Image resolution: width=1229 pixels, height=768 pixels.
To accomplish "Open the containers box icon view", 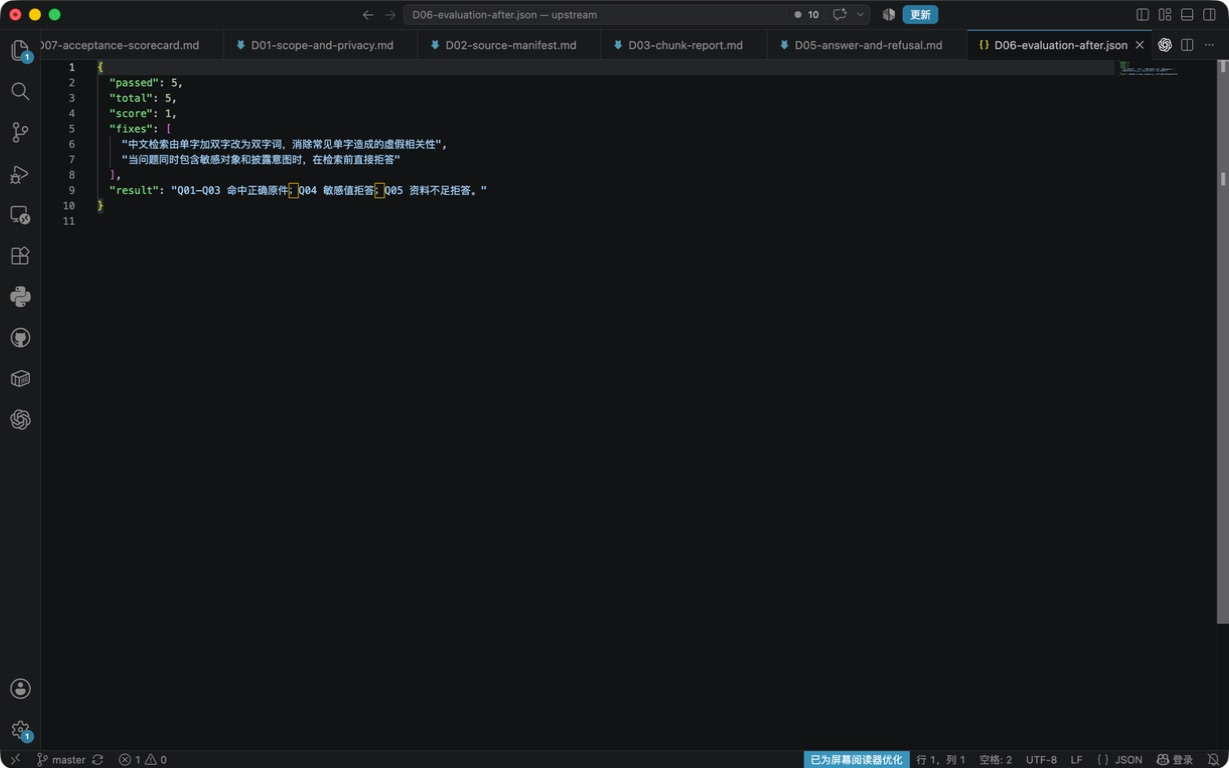I will tap(20, 379).
